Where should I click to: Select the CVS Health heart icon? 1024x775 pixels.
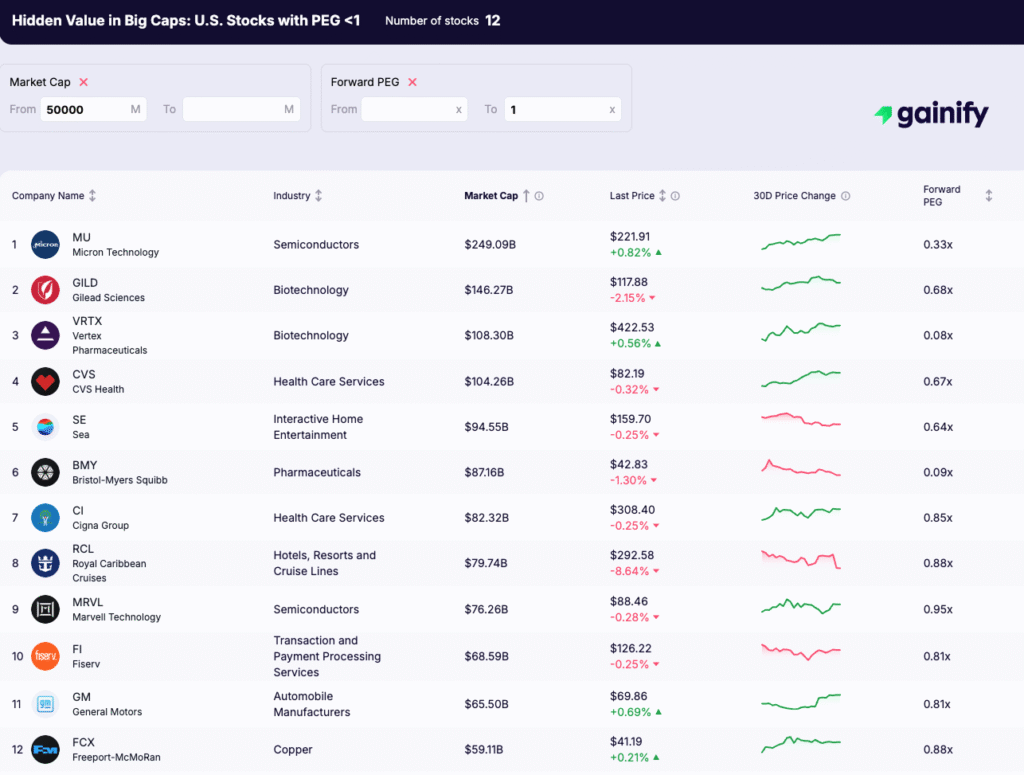tap(44, 381)
